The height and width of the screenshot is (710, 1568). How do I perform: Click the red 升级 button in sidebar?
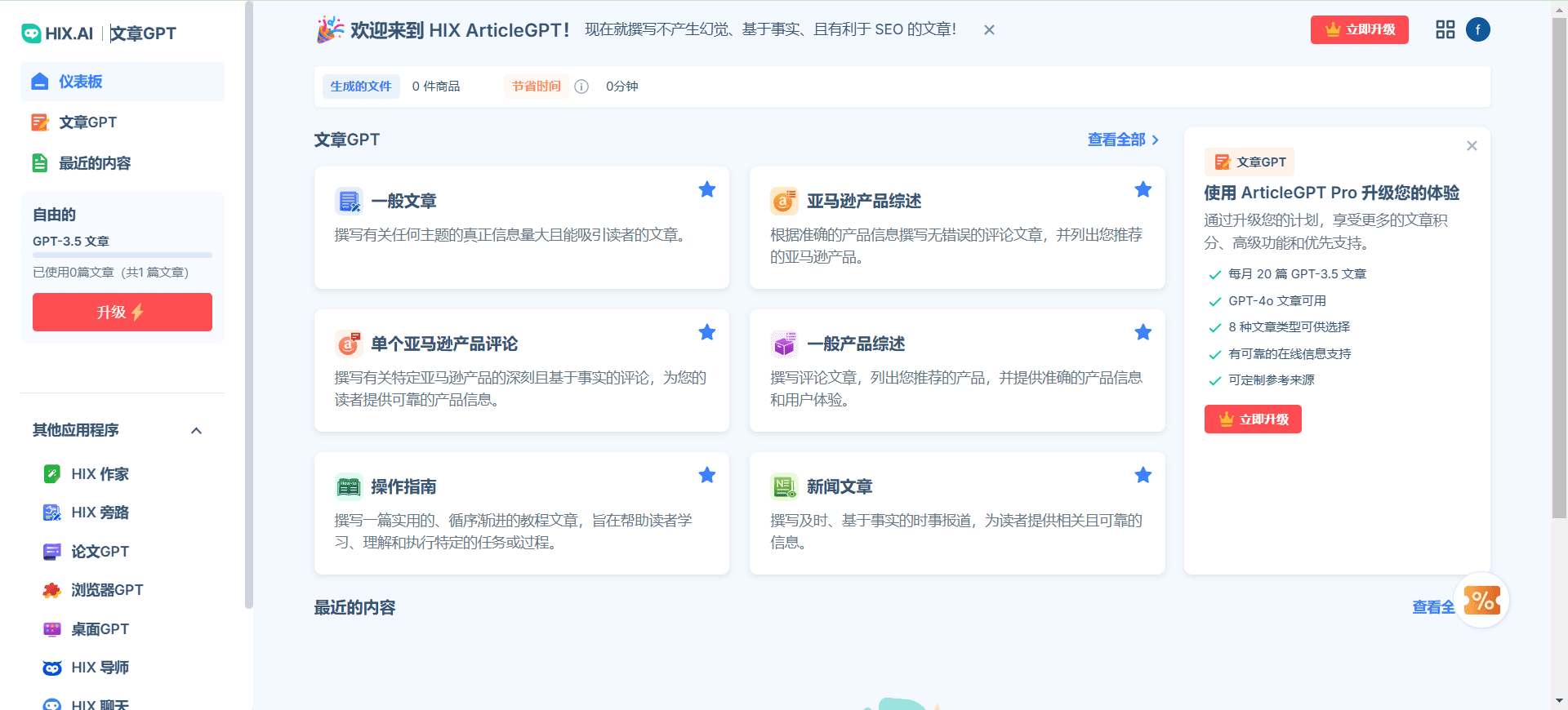click(x=122, y=312)
